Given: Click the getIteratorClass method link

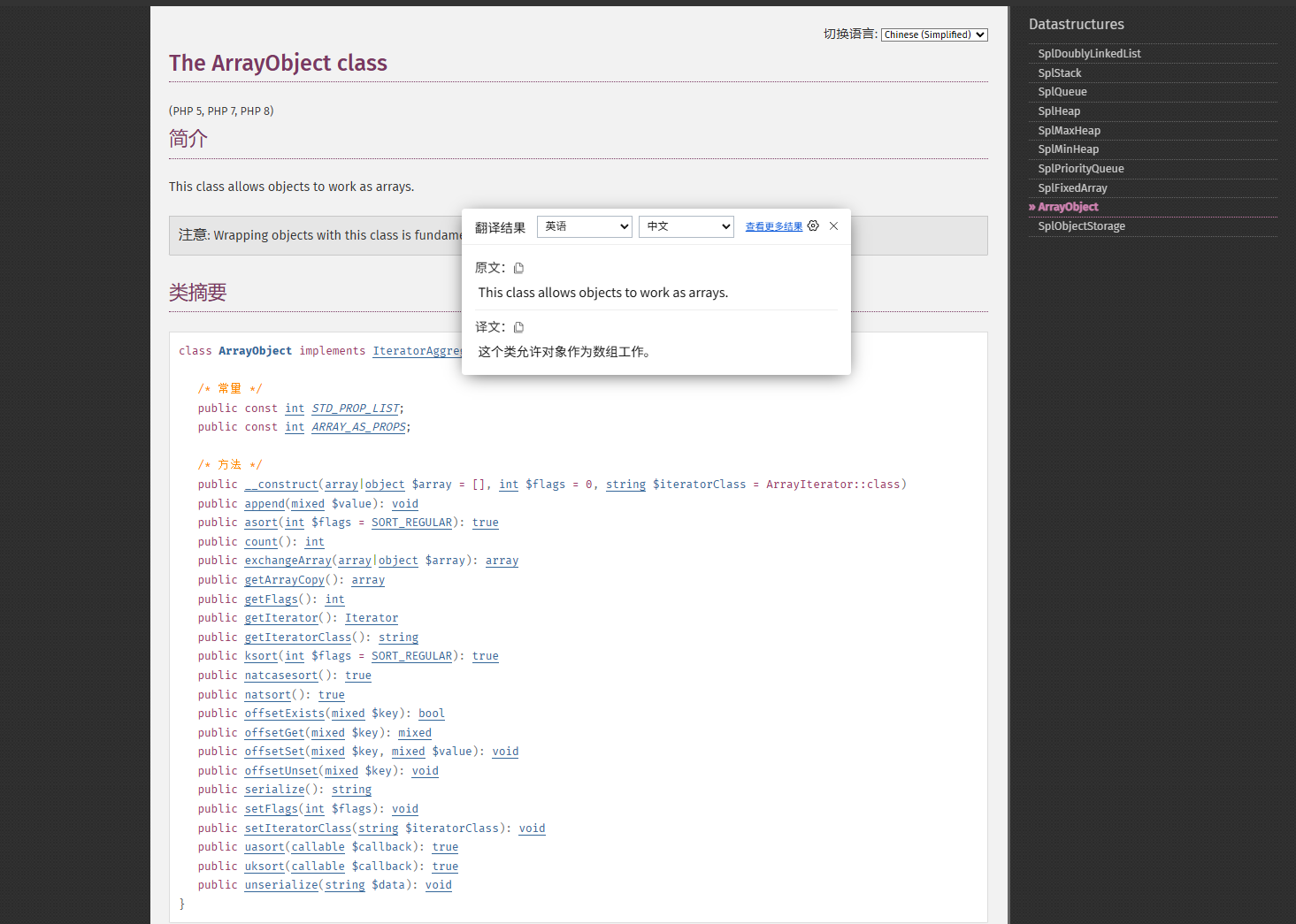Looking at the screenshot, I should point(297,638).
